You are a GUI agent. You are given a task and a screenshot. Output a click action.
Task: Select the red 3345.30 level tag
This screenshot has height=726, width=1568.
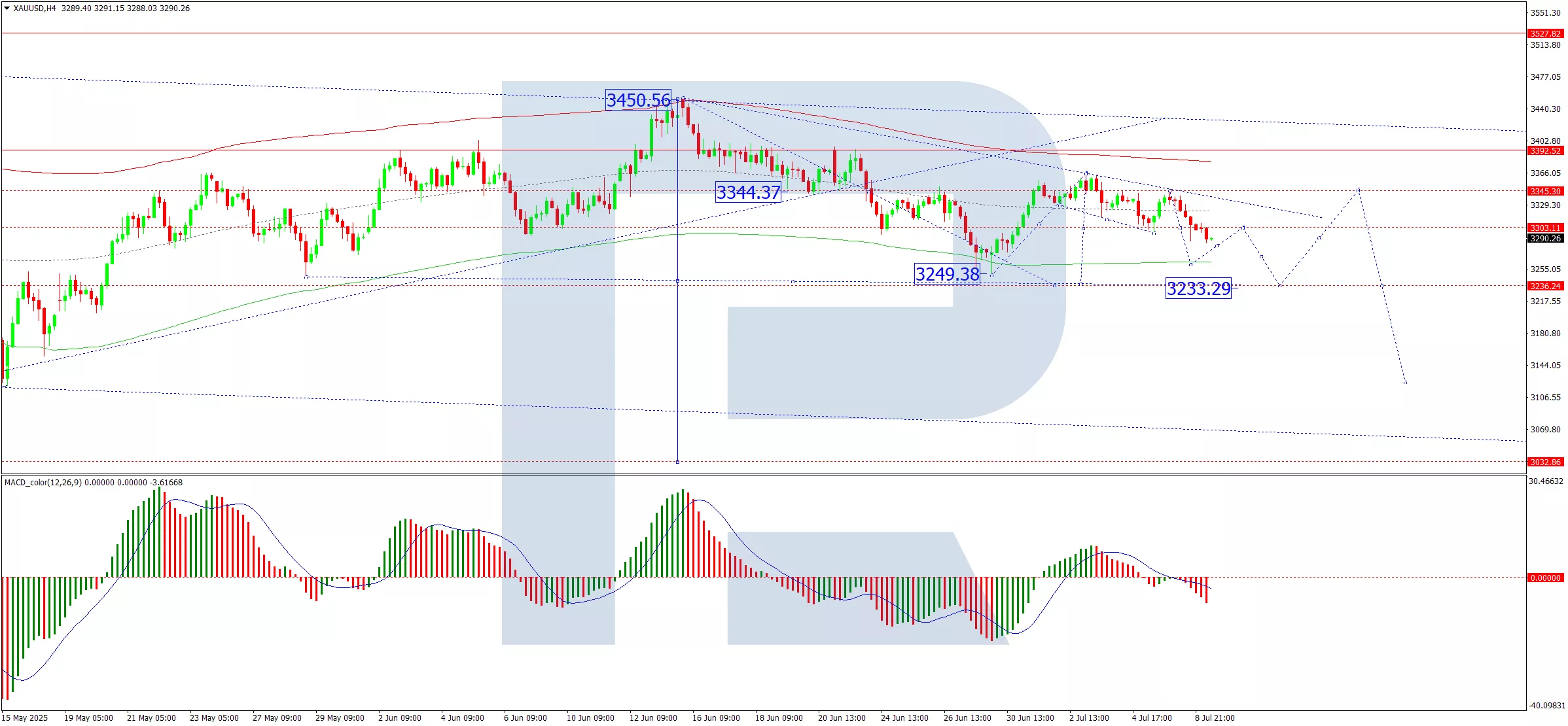[x=1545, y=191]
